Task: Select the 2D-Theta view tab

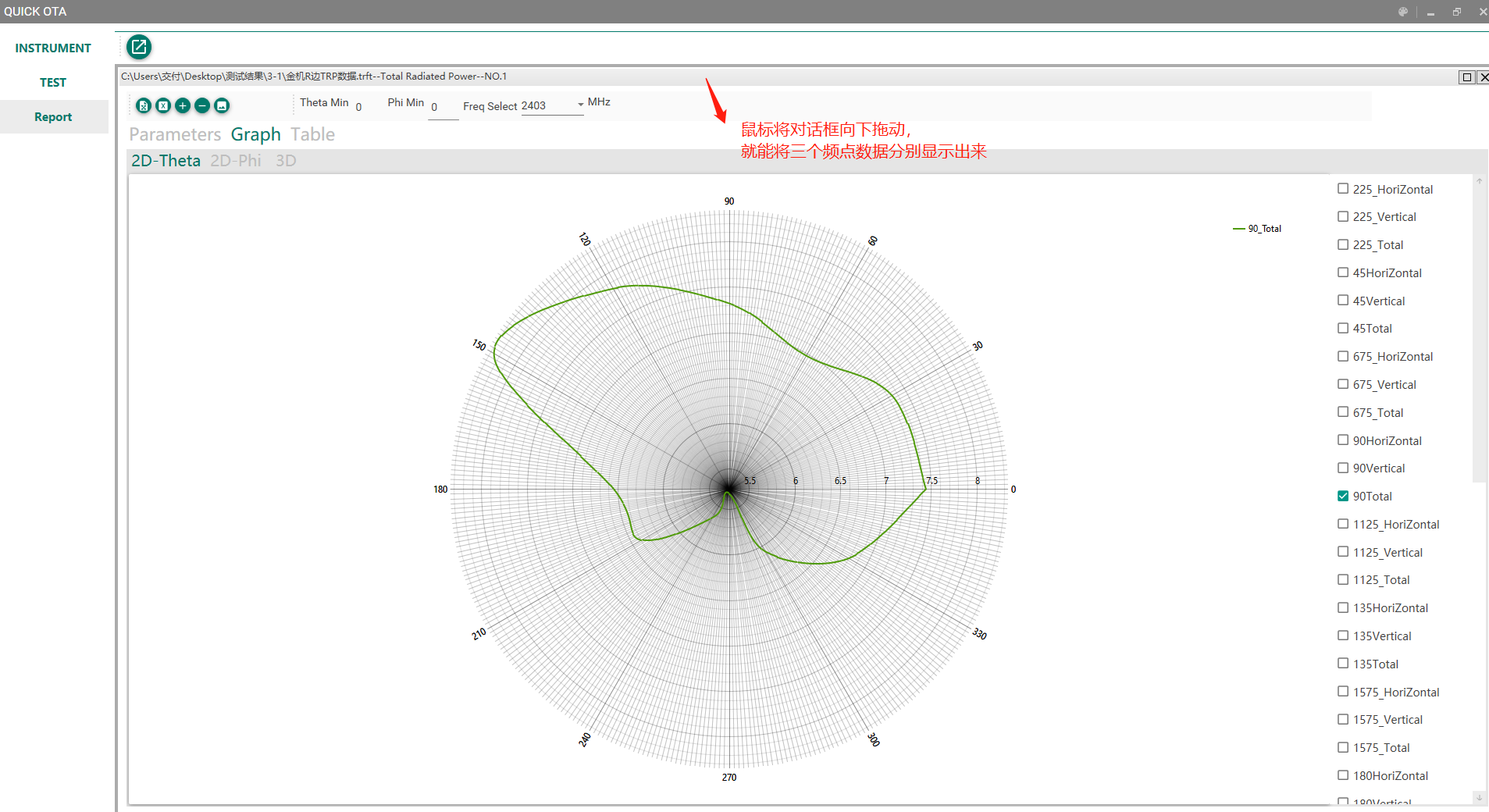Action: point(166,161)
